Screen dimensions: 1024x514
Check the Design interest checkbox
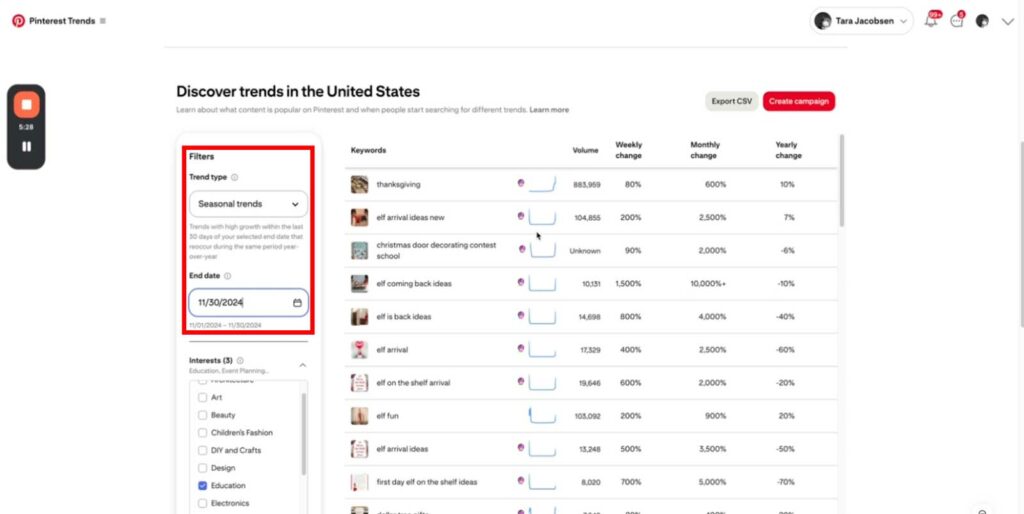click(x=202, y=468)
